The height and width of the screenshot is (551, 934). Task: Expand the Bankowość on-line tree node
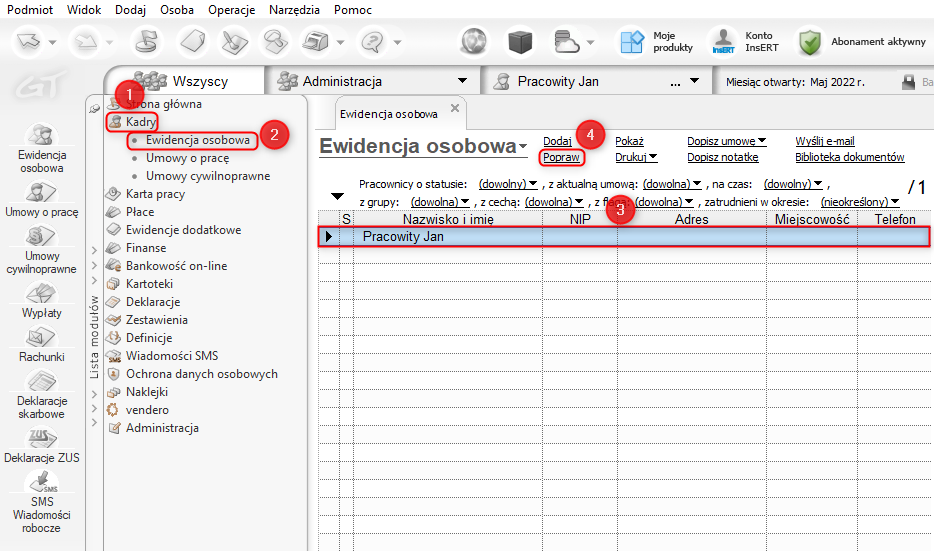94,265
